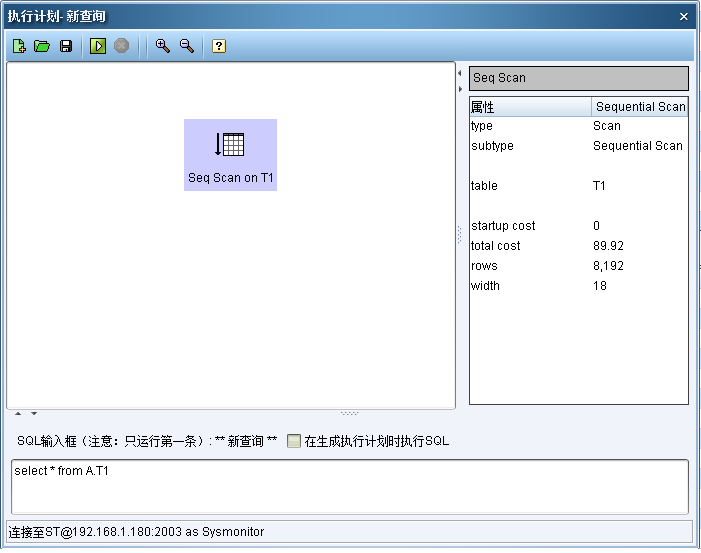This screenshot has height=553, width=701.
Task: Save the plan with the floppy disk icon
Action: (66, 46)
